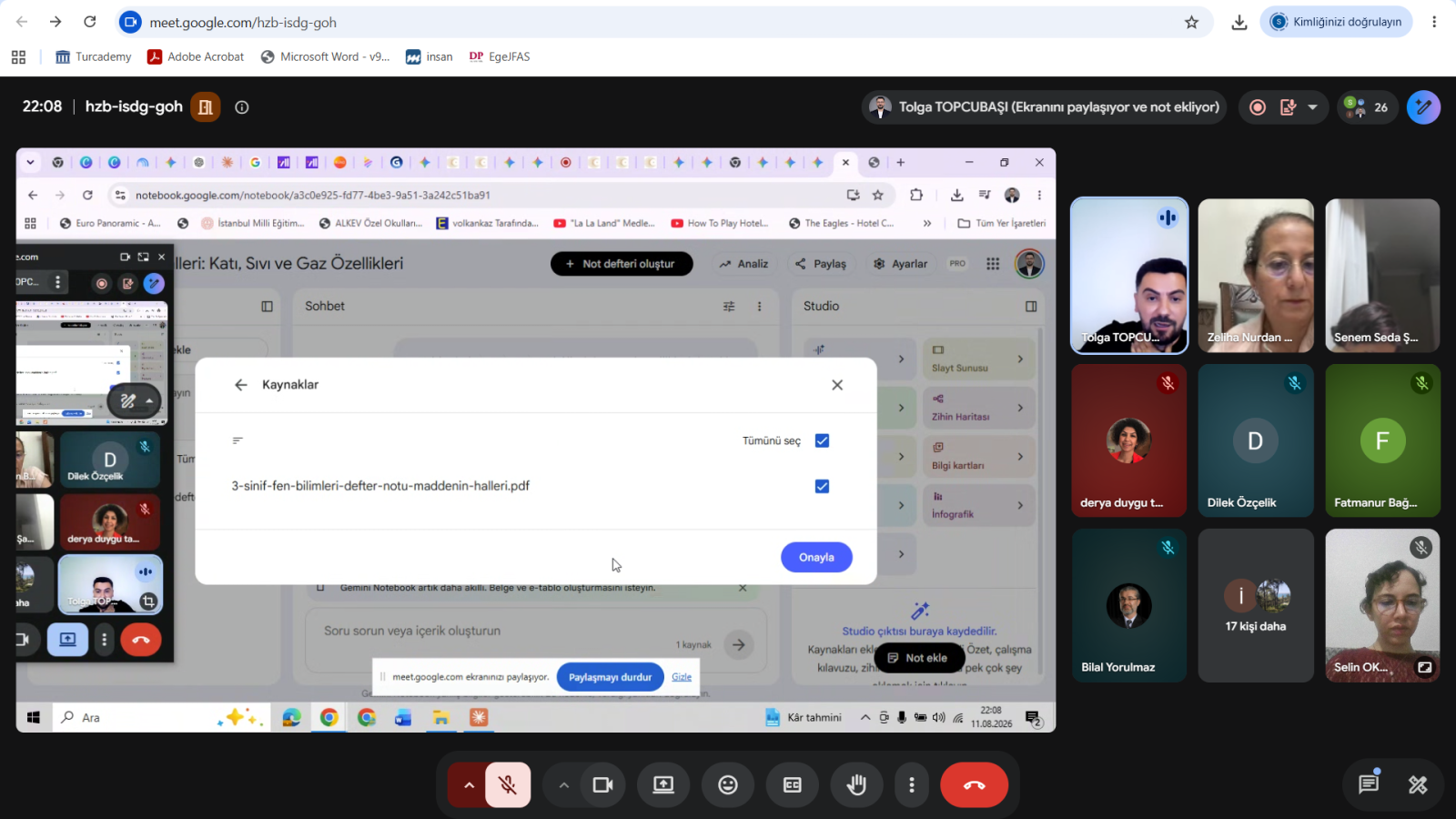Open the NotebookLM account avatar
The width and height of the screenshot is (1456, 819).
click(x=1029, y=264)
